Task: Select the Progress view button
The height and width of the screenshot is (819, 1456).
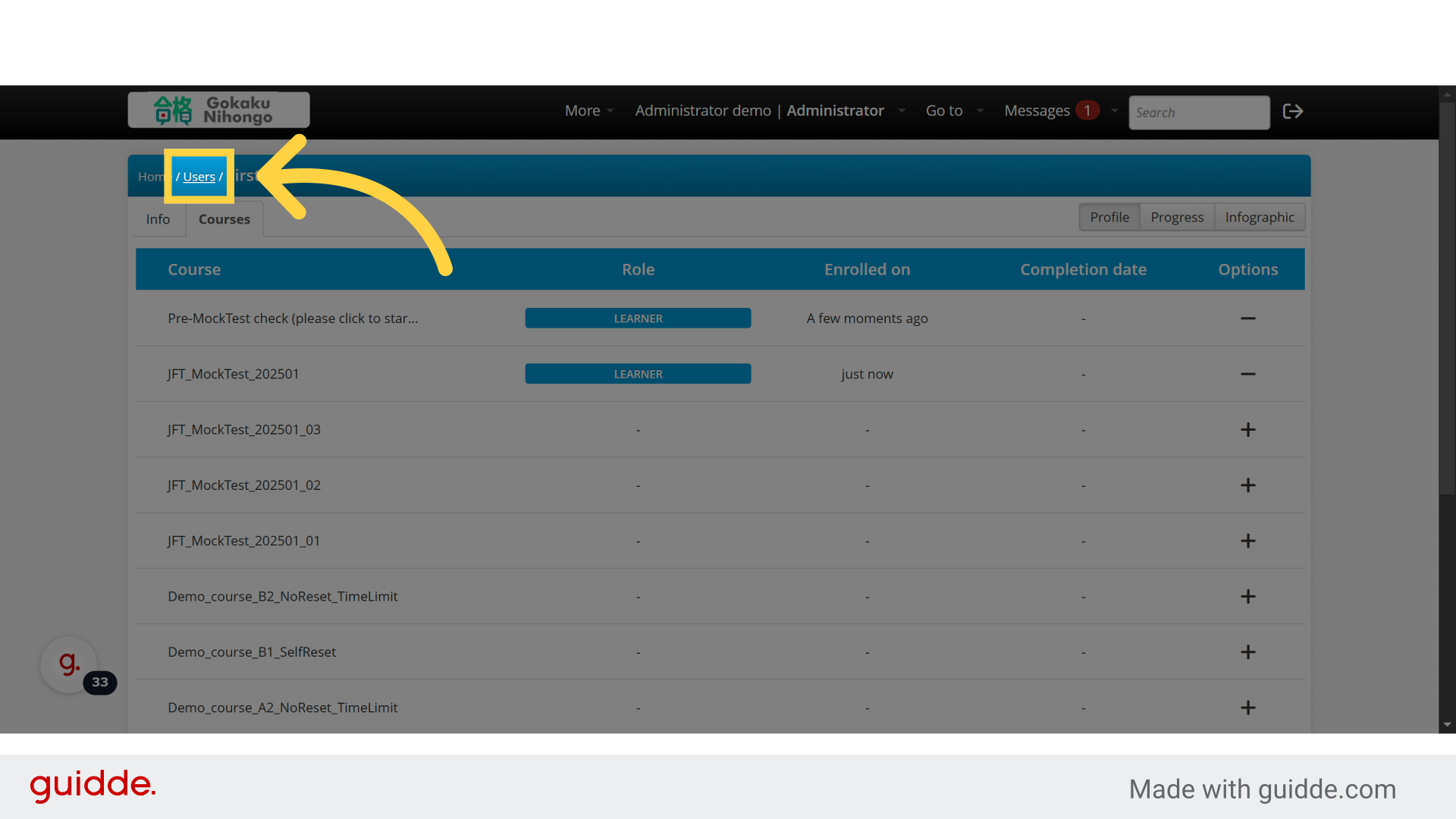Action: 1176,217
